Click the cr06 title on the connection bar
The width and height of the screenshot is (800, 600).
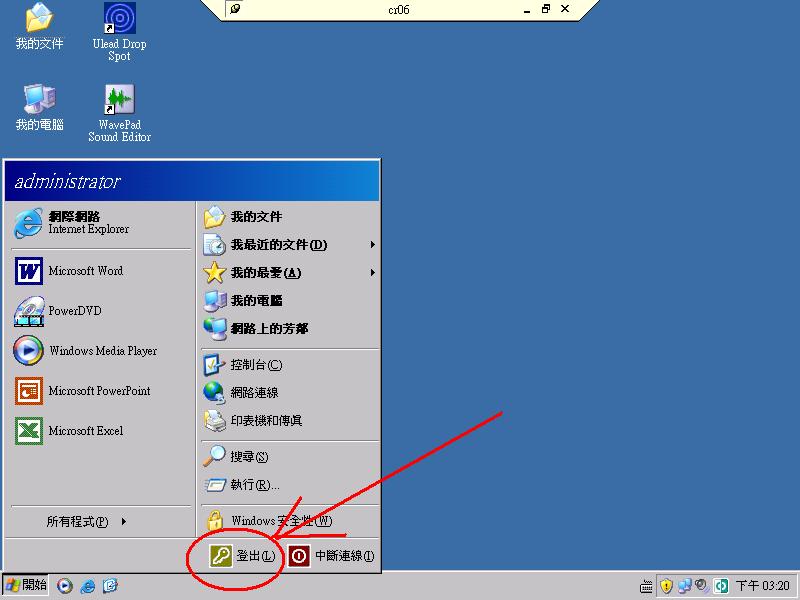[398, 10]
